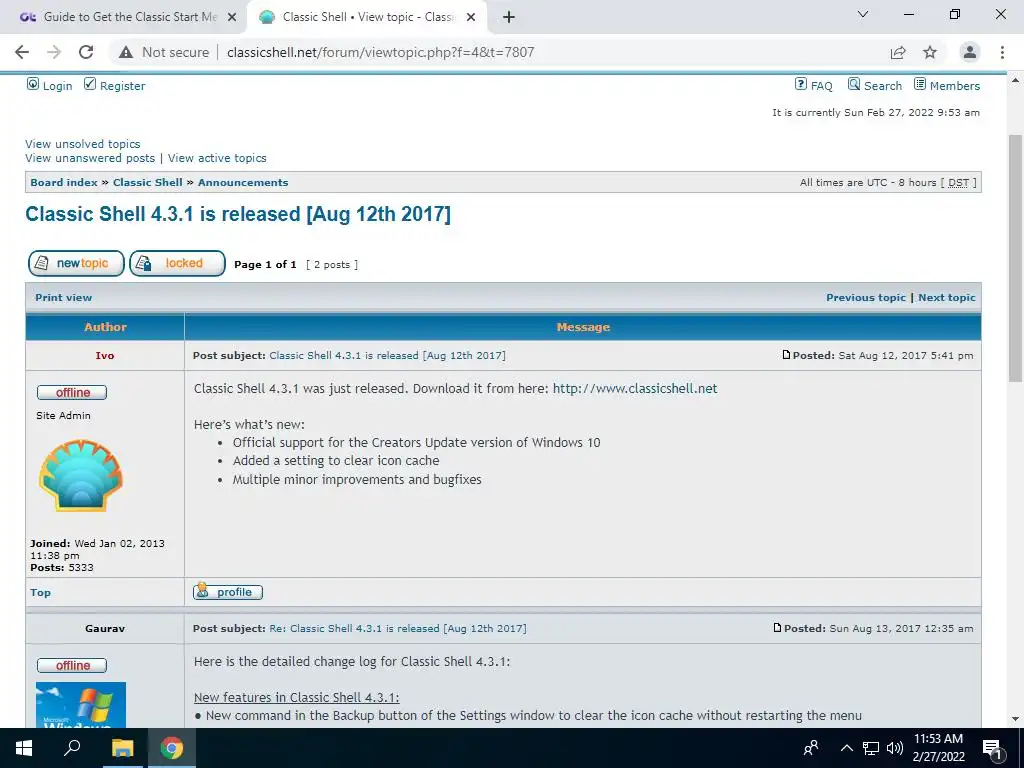Reload the page with the refresh icon
This screenshot has width=1024, height=768.
(86, 52)
